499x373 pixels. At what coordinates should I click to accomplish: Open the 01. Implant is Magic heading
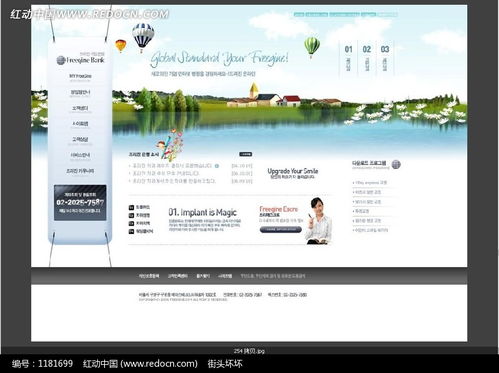point(202,212)
